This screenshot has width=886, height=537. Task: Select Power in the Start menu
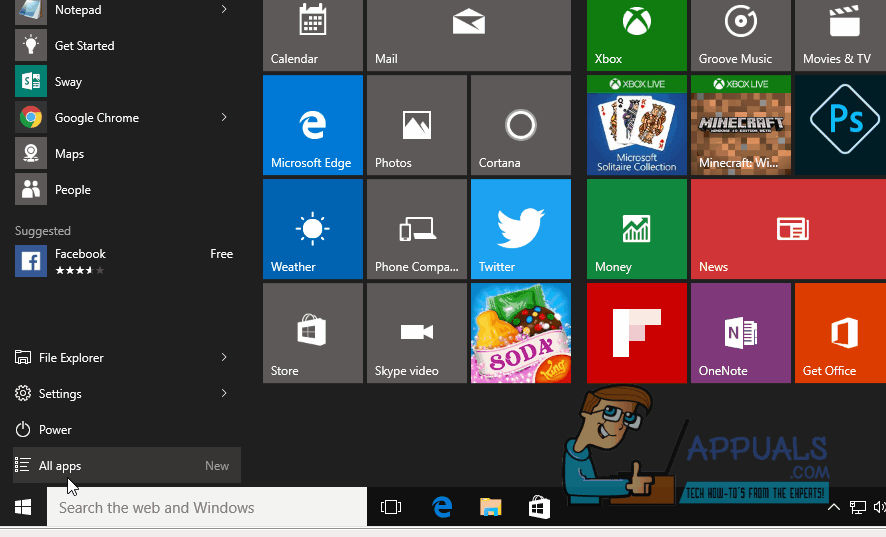(x=55, y=430)
